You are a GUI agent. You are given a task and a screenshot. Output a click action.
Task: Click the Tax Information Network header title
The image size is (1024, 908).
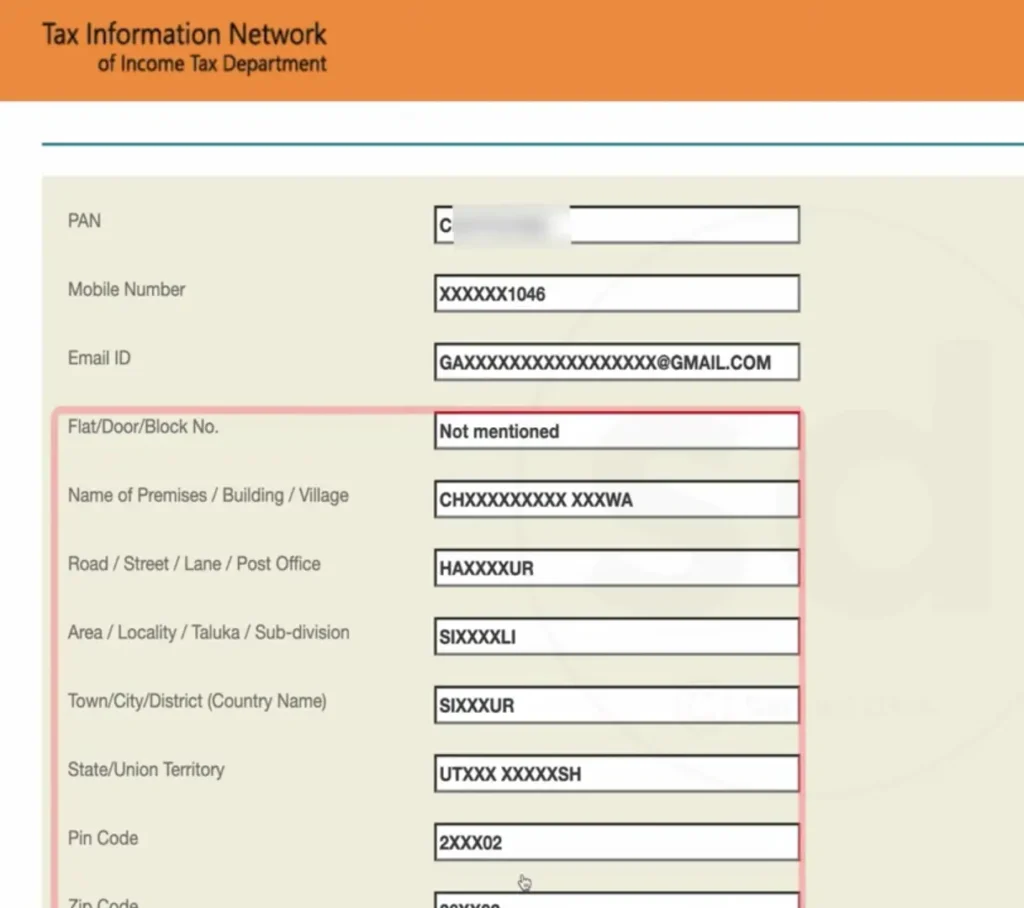coord(184,34)
